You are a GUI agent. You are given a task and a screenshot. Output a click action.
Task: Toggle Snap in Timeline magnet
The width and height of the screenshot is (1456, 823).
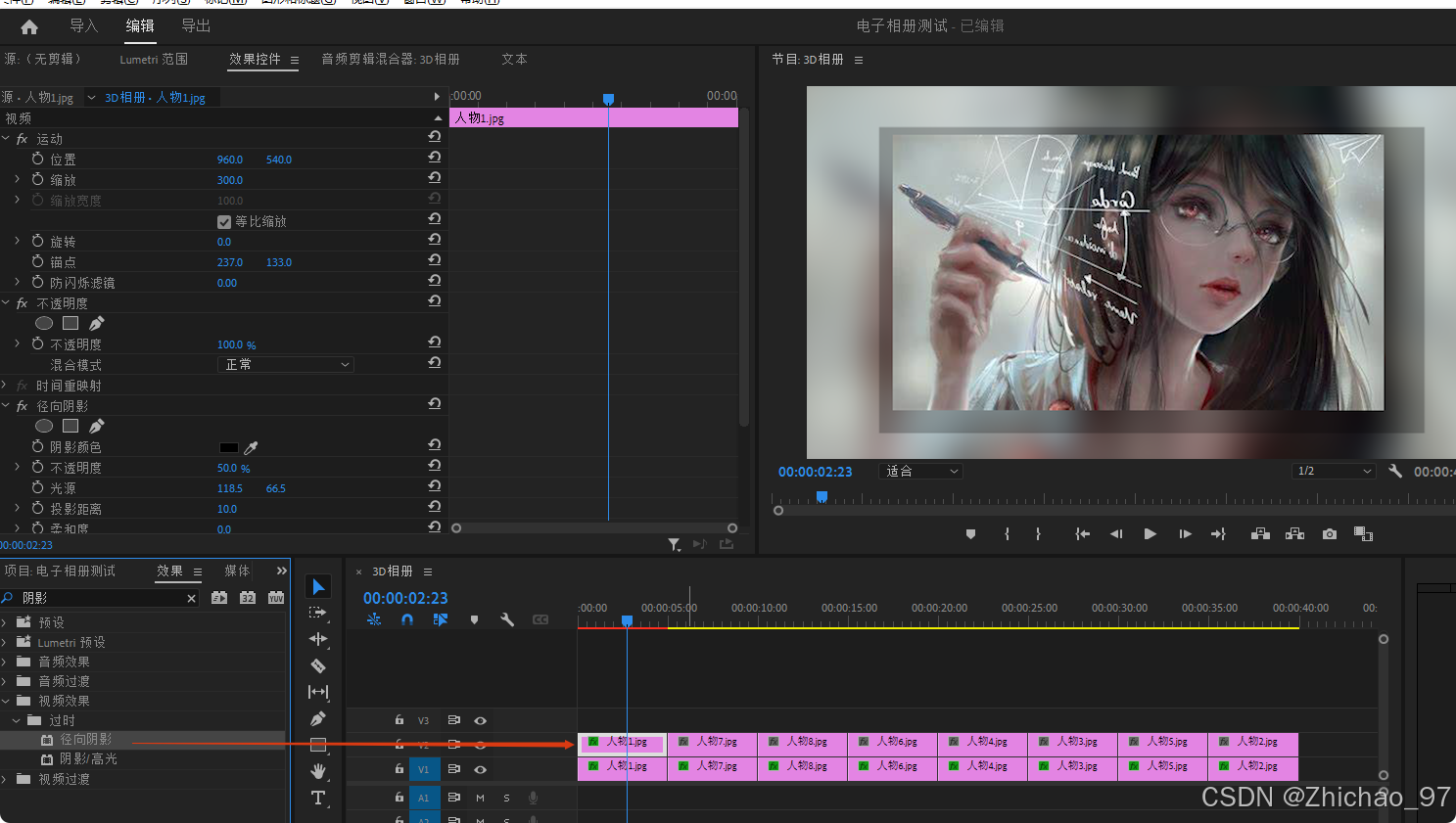tap(407, 619)
